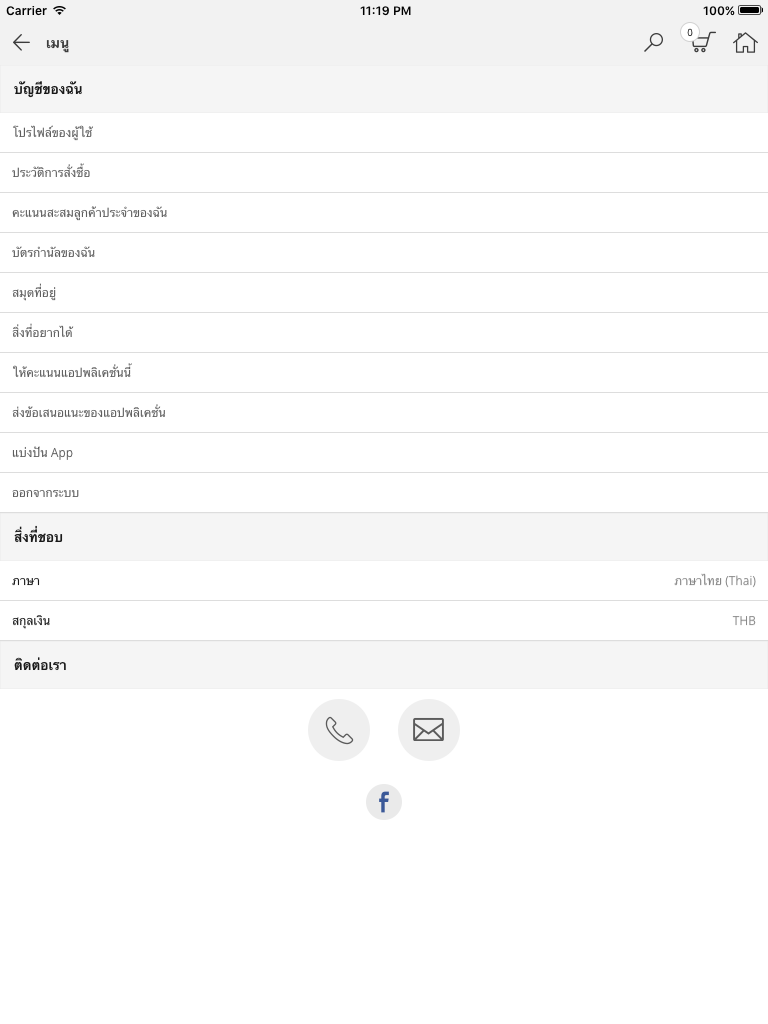Tap the back arrow icon
The height and width of the screenshot is (1024, 768).
[21, 43]
